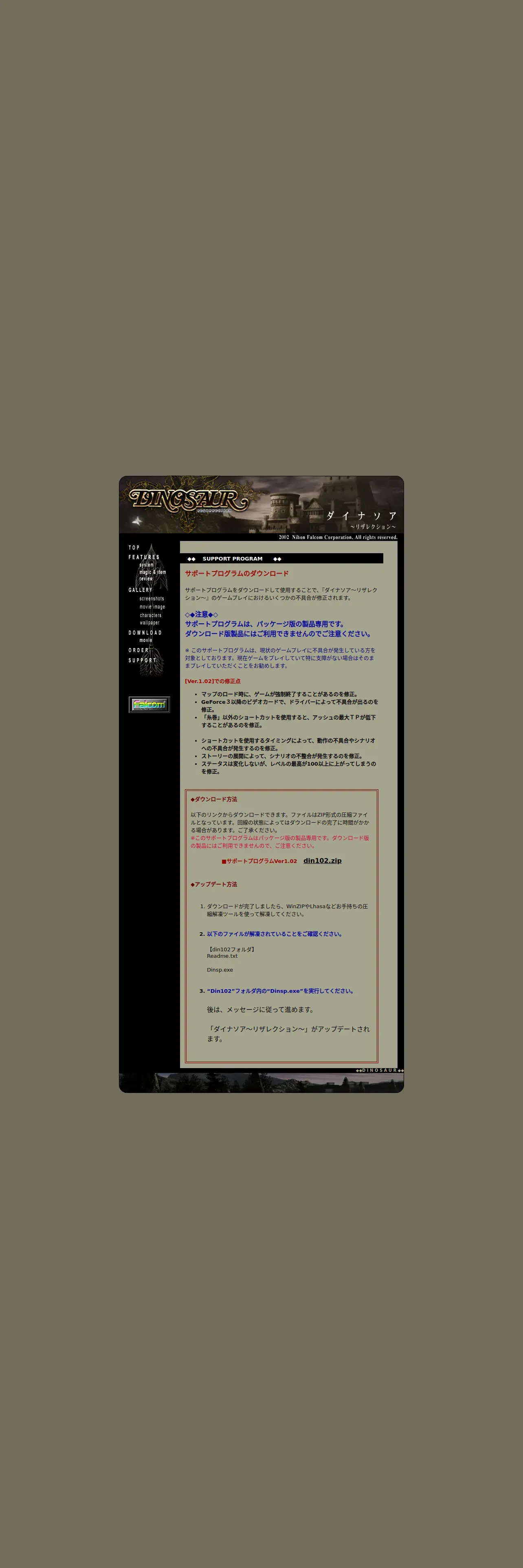The height and width of the screenshot is (1568, 523).
Task: Open the review page link
Action: coord(146,579)
